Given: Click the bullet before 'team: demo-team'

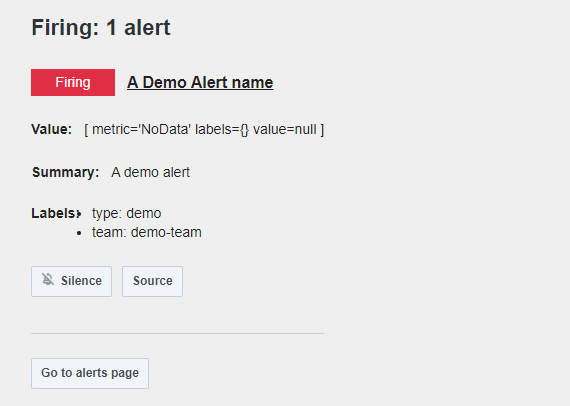Looking at the screenshot, I should point(79,233).
